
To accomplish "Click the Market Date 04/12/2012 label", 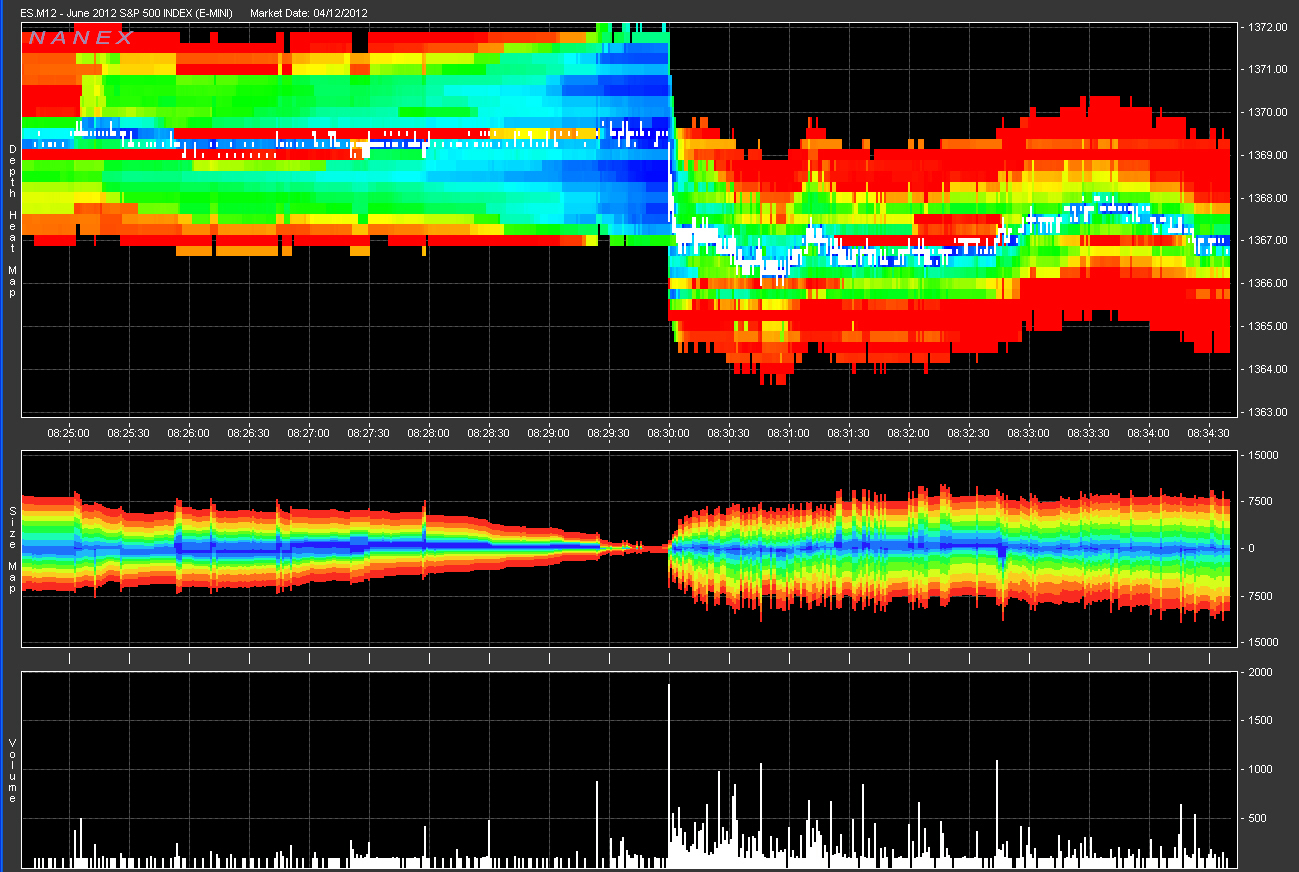I will click(309, 13).
